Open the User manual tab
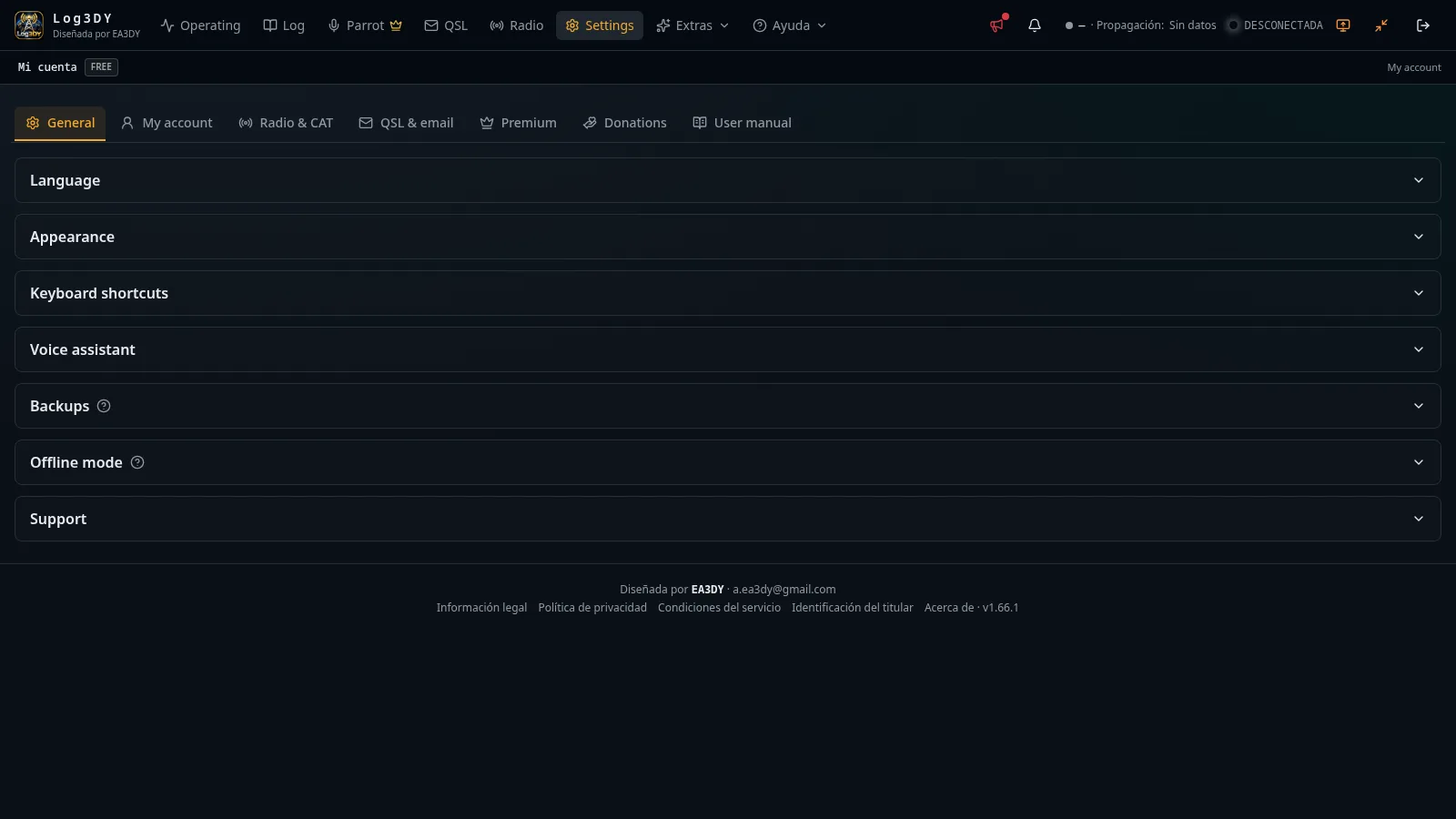 click(x=742, y=123)
